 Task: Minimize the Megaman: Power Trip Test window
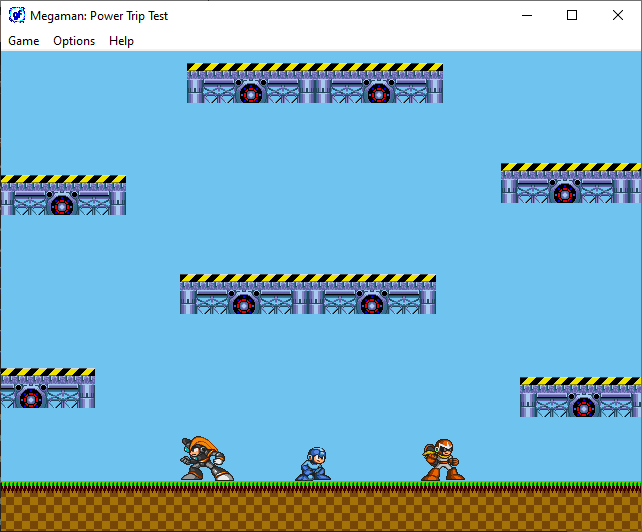coord(527,16)
